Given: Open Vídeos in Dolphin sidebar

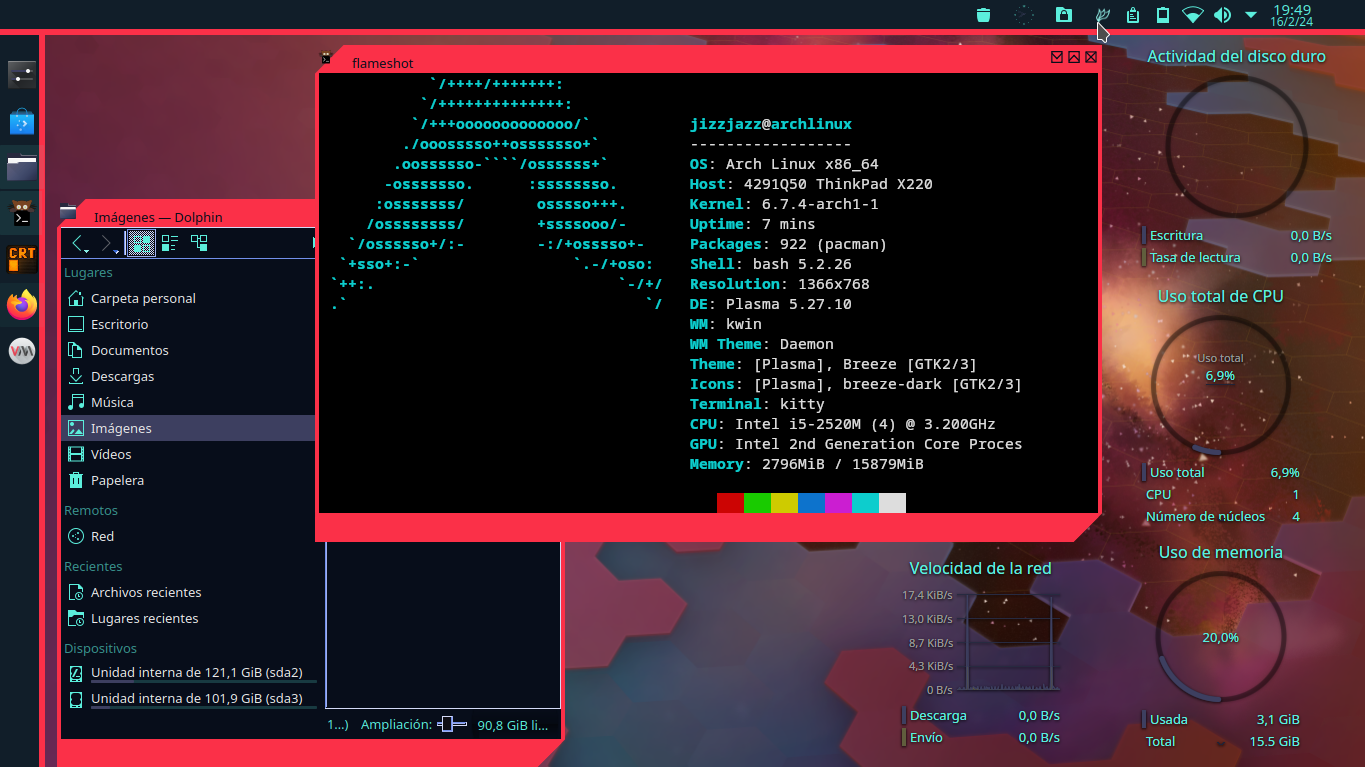Looking at the screenshot, I should [188, 454].
